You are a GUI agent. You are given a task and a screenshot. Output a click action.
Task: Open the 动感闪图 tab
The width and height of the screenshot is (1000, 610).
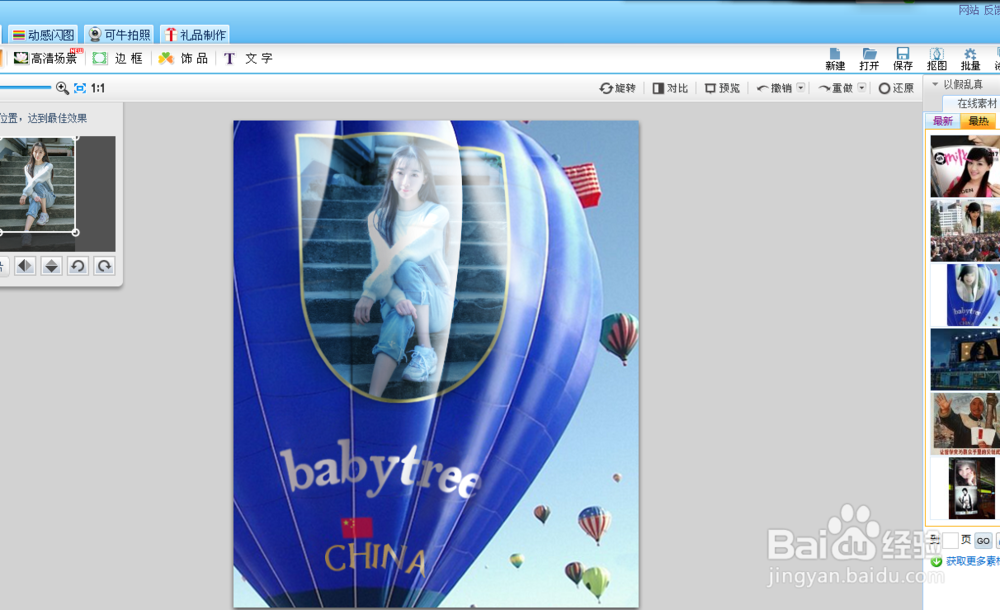(43, 34)
